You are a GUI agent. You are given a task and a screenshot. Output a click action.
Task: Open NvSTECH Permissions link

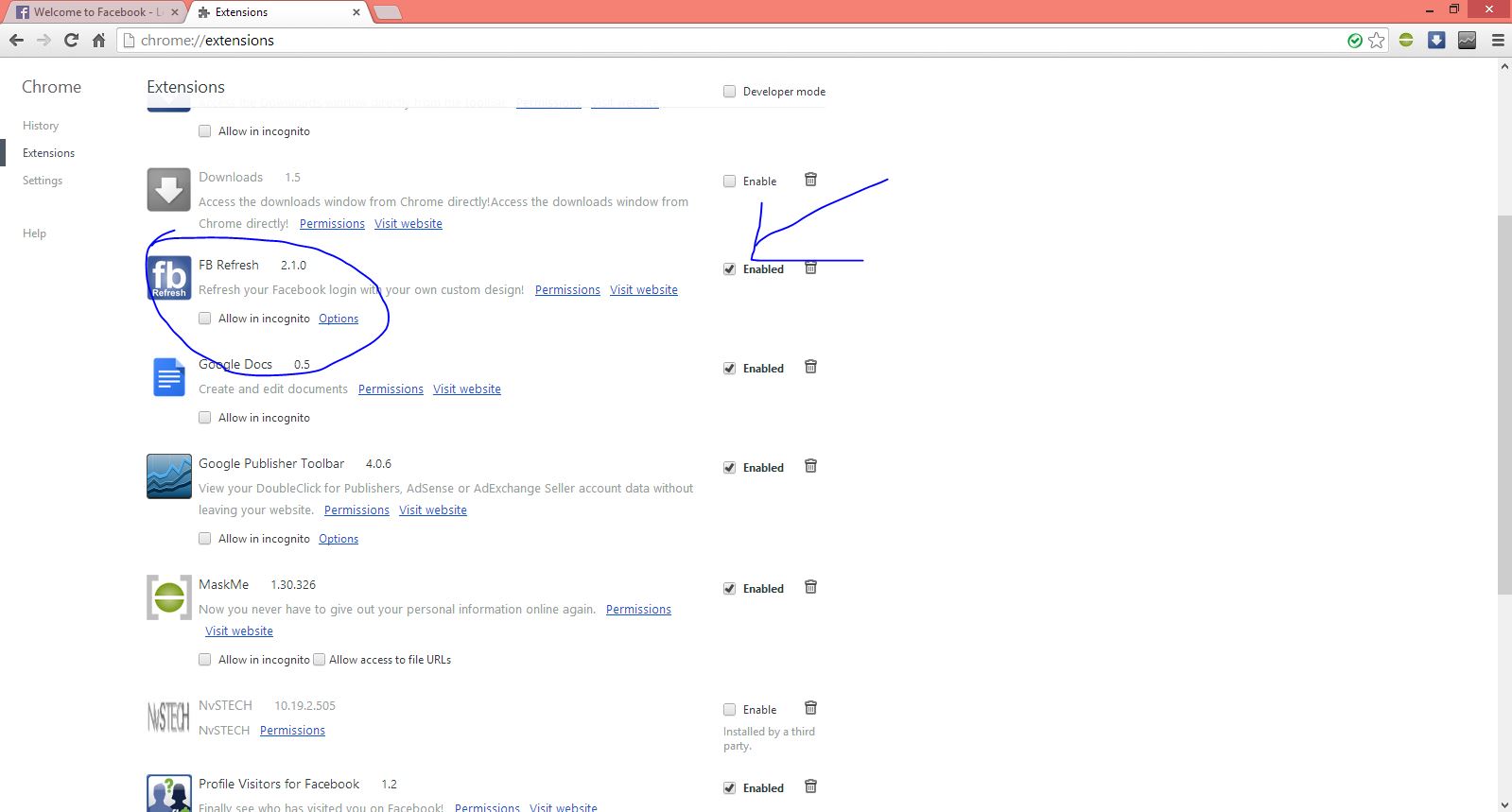(x=292, y=731)
